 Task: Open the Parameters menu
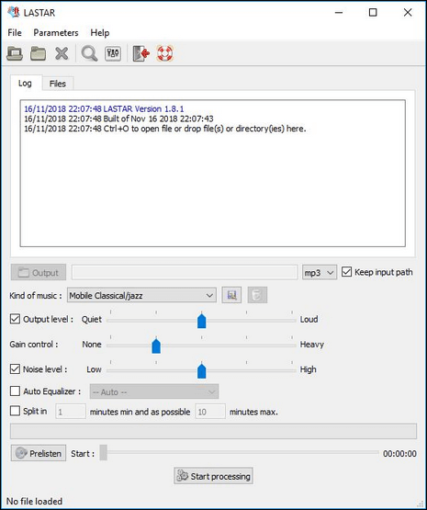coord(56,33)
